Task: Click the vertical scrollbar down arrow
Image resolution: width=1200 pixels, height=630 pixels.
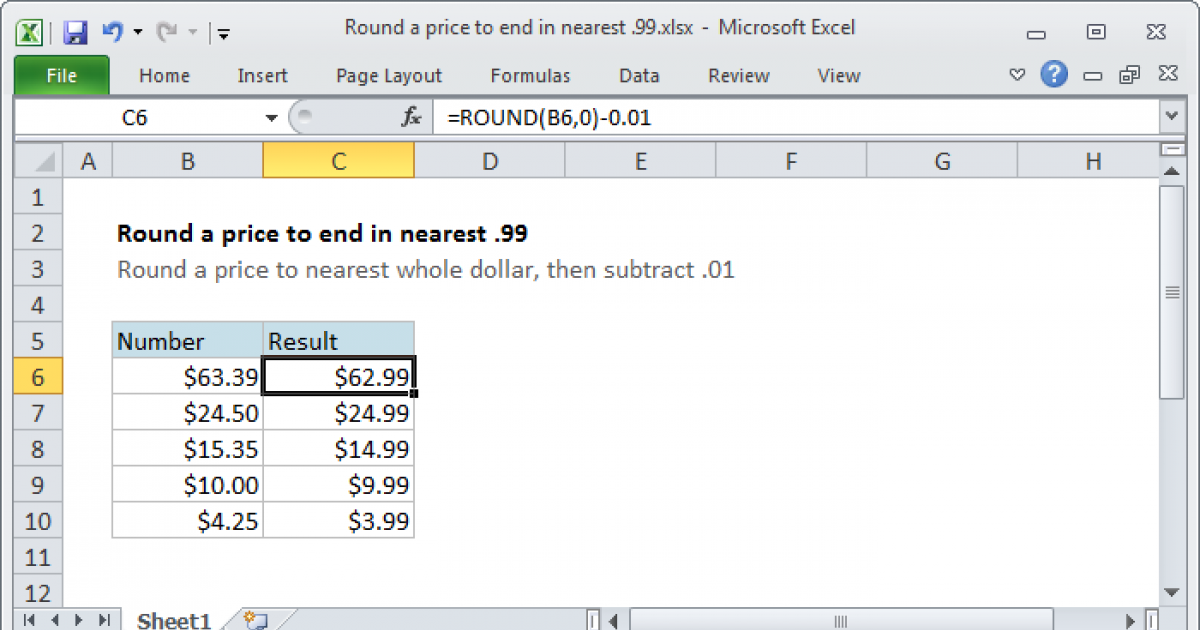Action: (1172, 591)
